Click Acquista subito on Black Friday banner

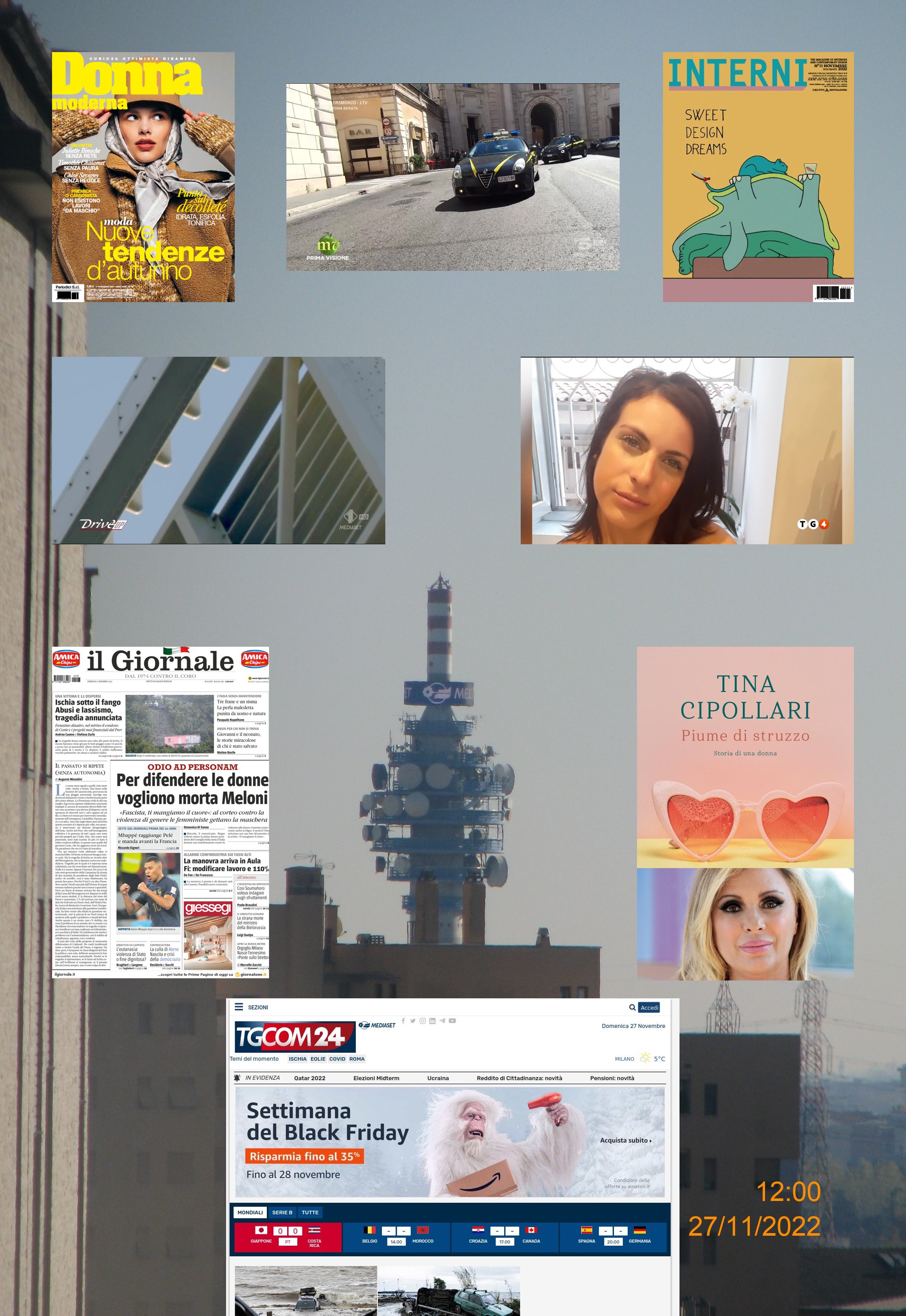(626, 1140)
